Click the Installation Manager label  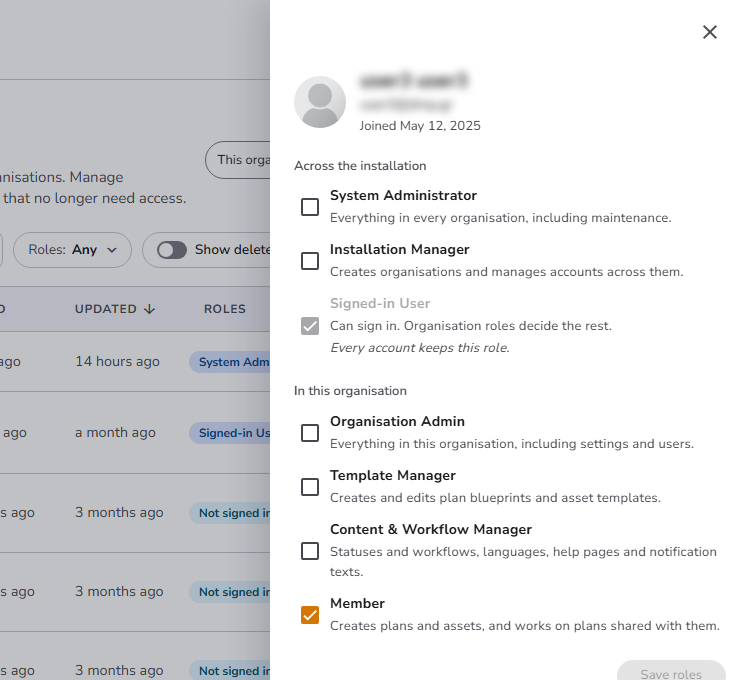coord(399,249)
